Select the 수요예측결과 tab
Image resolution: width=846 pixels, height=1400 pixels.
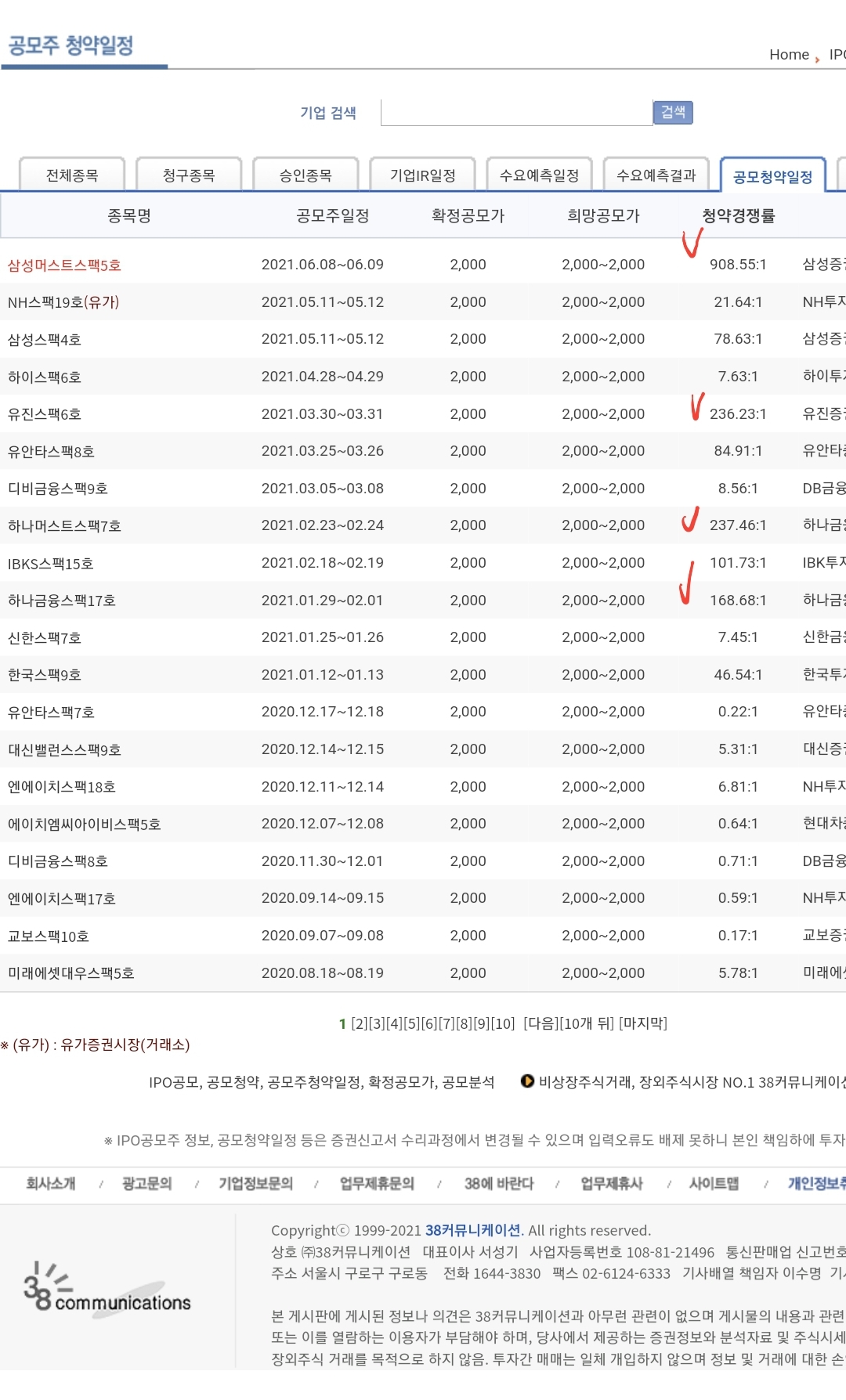click(x=656, y=175)
